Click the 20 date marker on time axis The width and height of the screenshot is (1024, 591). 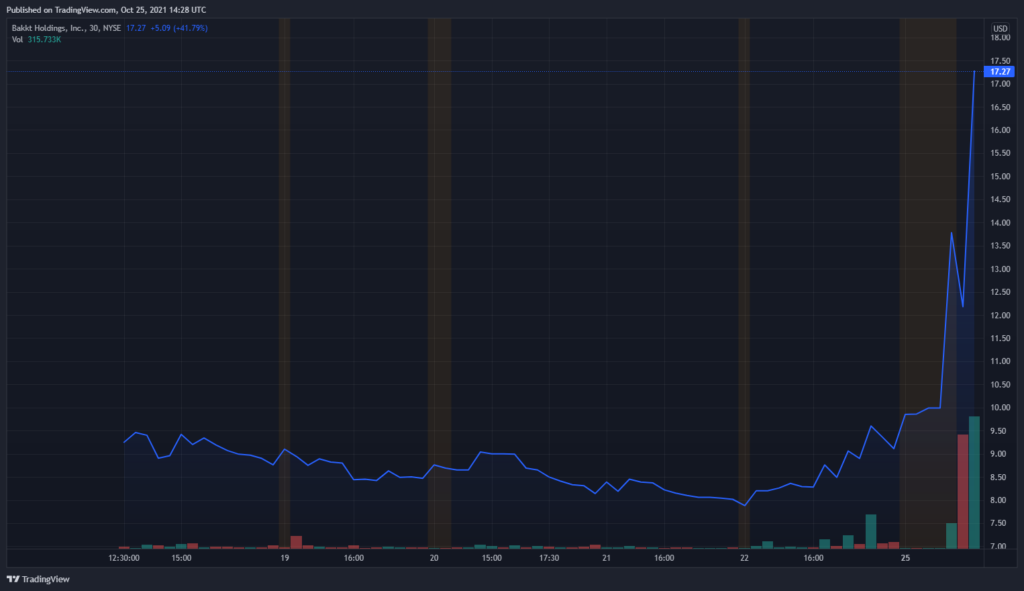pos(434,558)
